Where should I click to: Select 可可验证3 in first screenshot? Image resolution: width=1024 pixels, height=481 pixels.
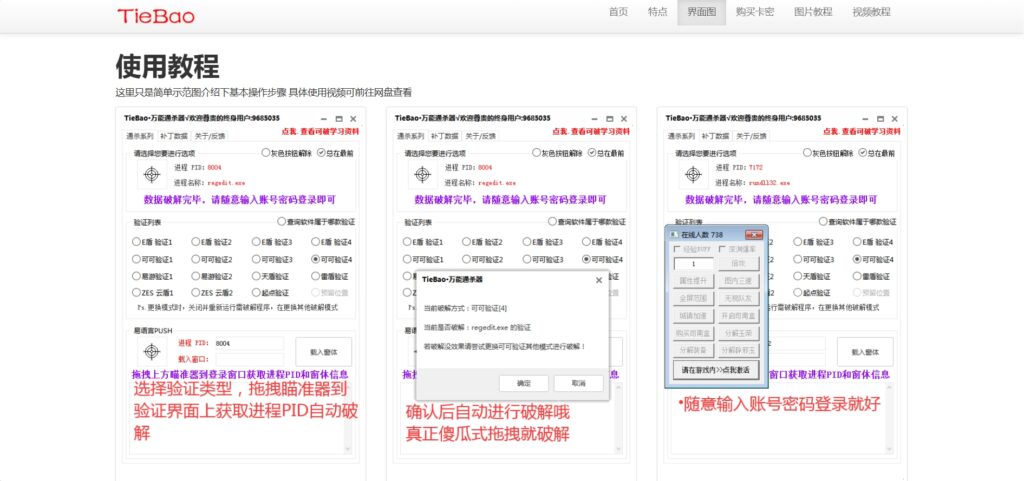click(272, 259)
